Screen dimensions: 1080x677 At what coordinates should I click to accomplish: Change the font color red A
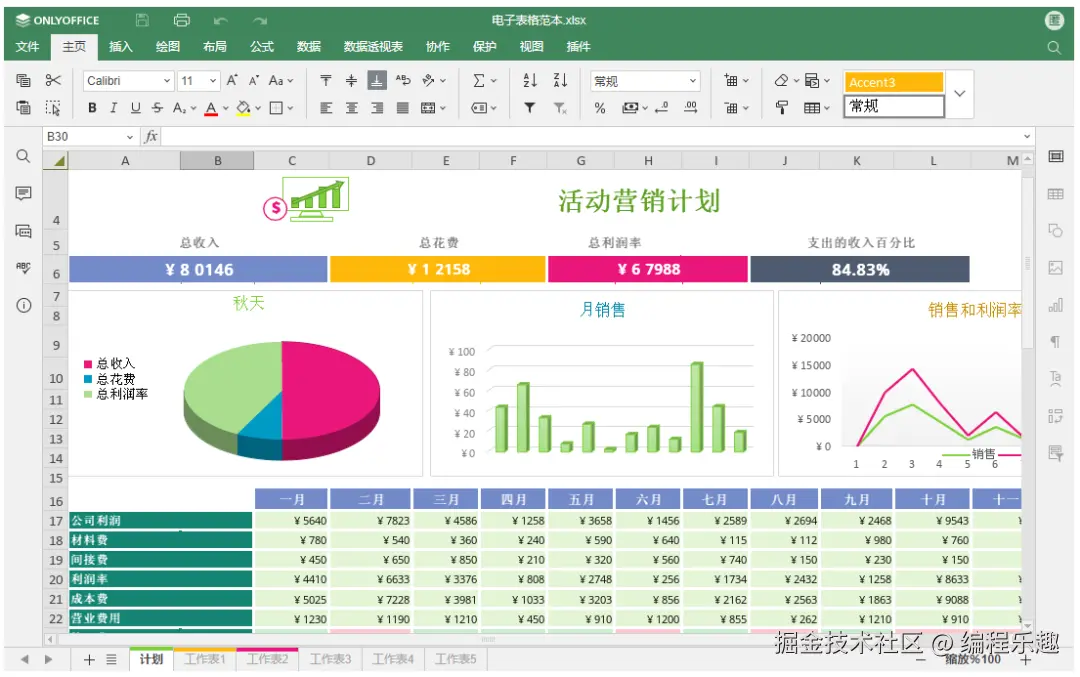(x=211, y=108)
